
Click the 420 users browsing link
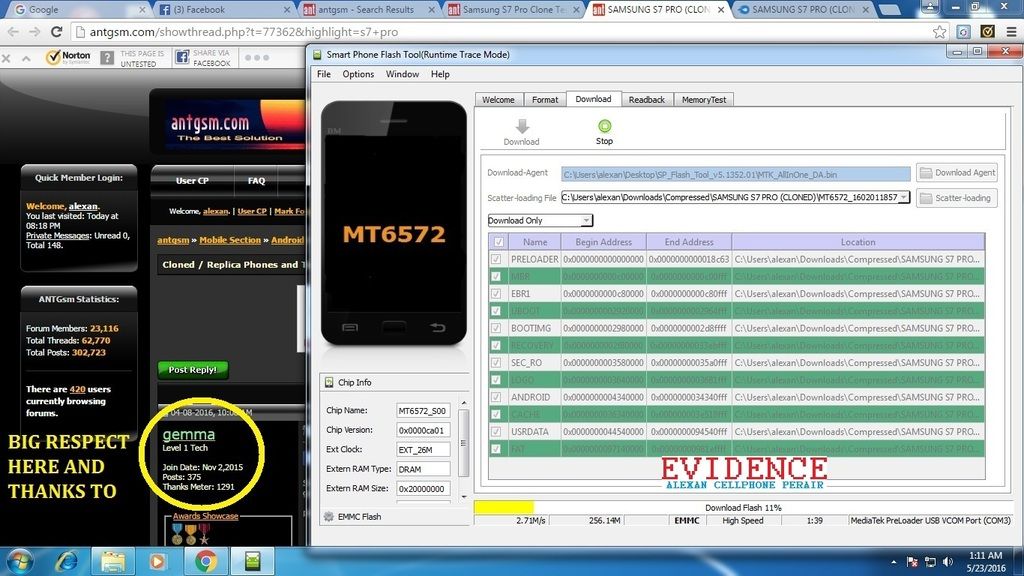tap(78, 389)
